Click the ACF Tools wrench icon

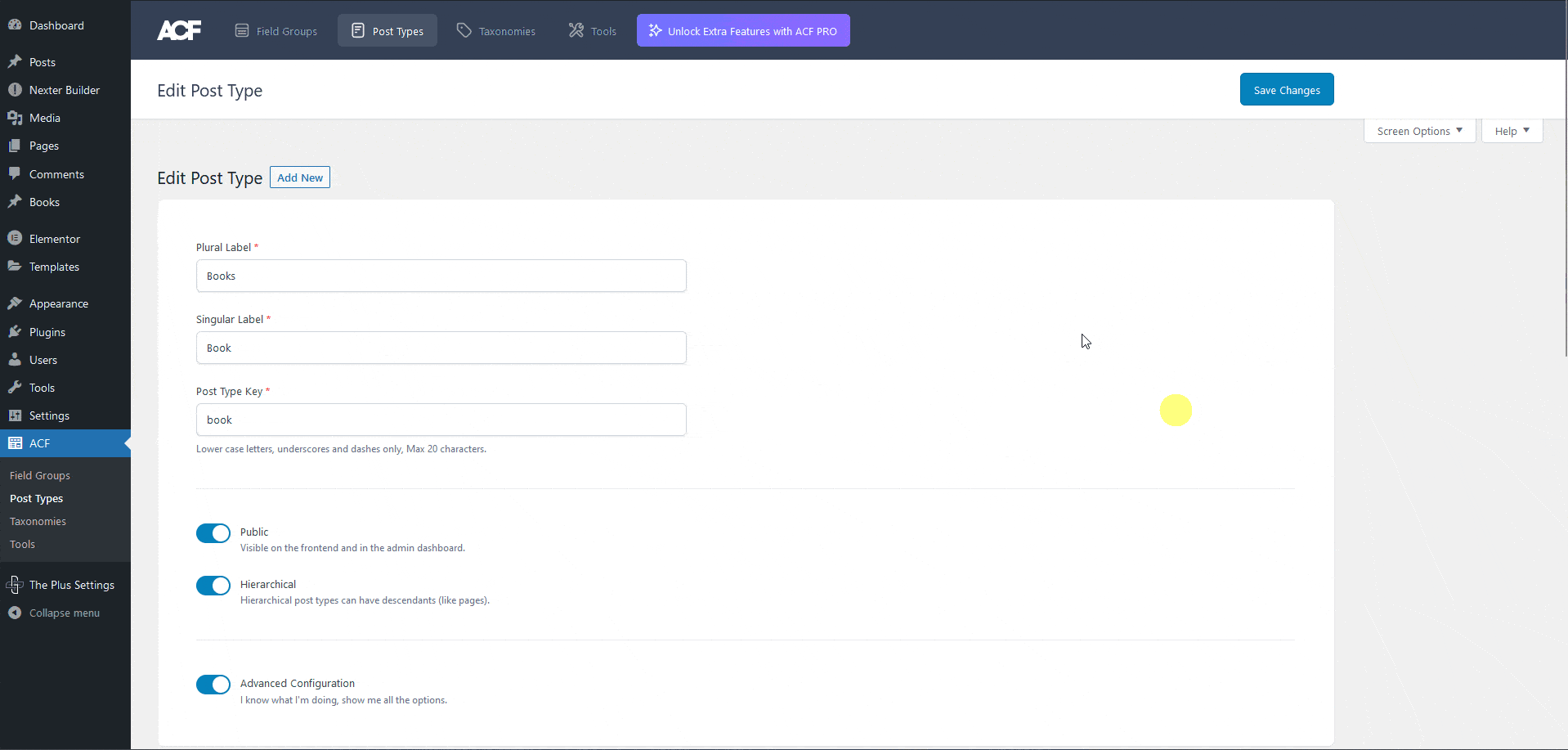click(575, 30)
